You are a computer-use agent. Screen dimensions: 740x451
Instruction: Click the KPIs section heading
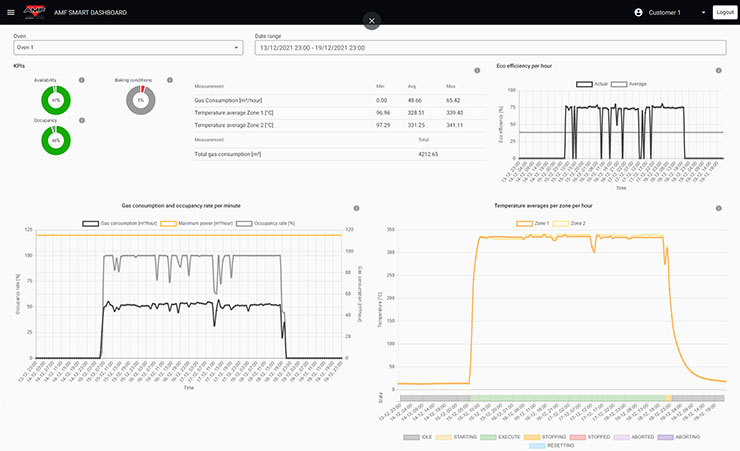point(19,66)
